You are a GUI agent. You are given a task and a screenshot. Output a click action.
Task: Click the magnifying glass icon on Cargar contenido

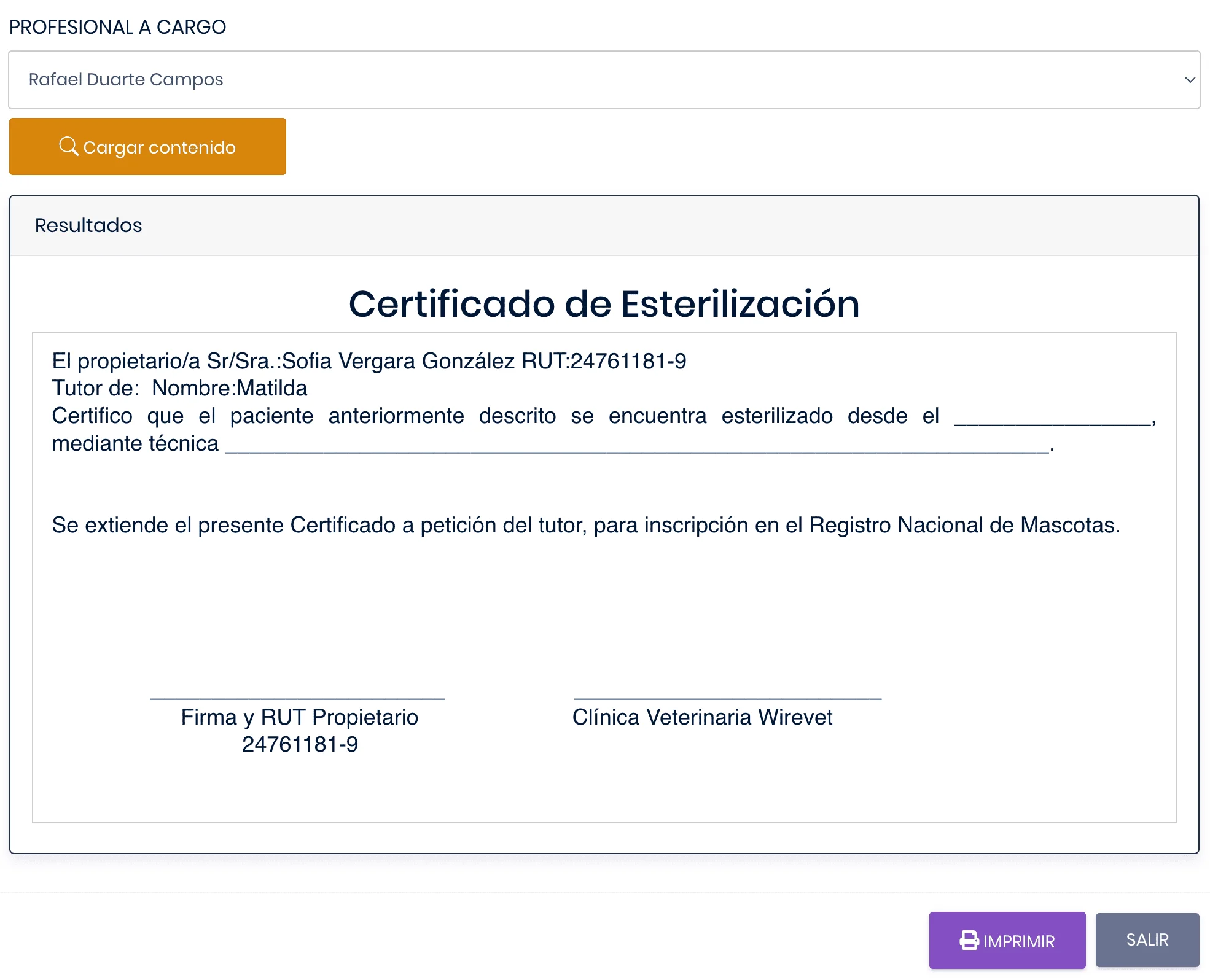69,146
